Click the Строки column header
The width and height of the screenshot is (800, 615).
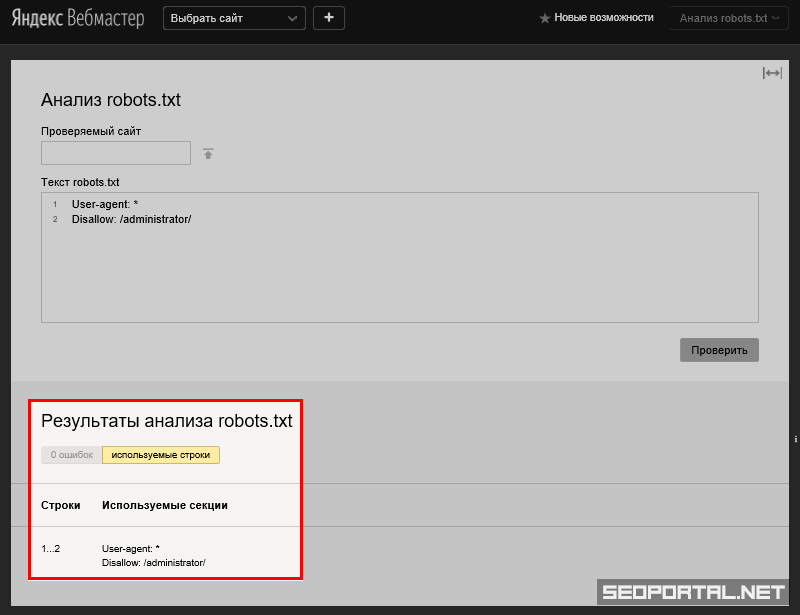tap(60, 505)
